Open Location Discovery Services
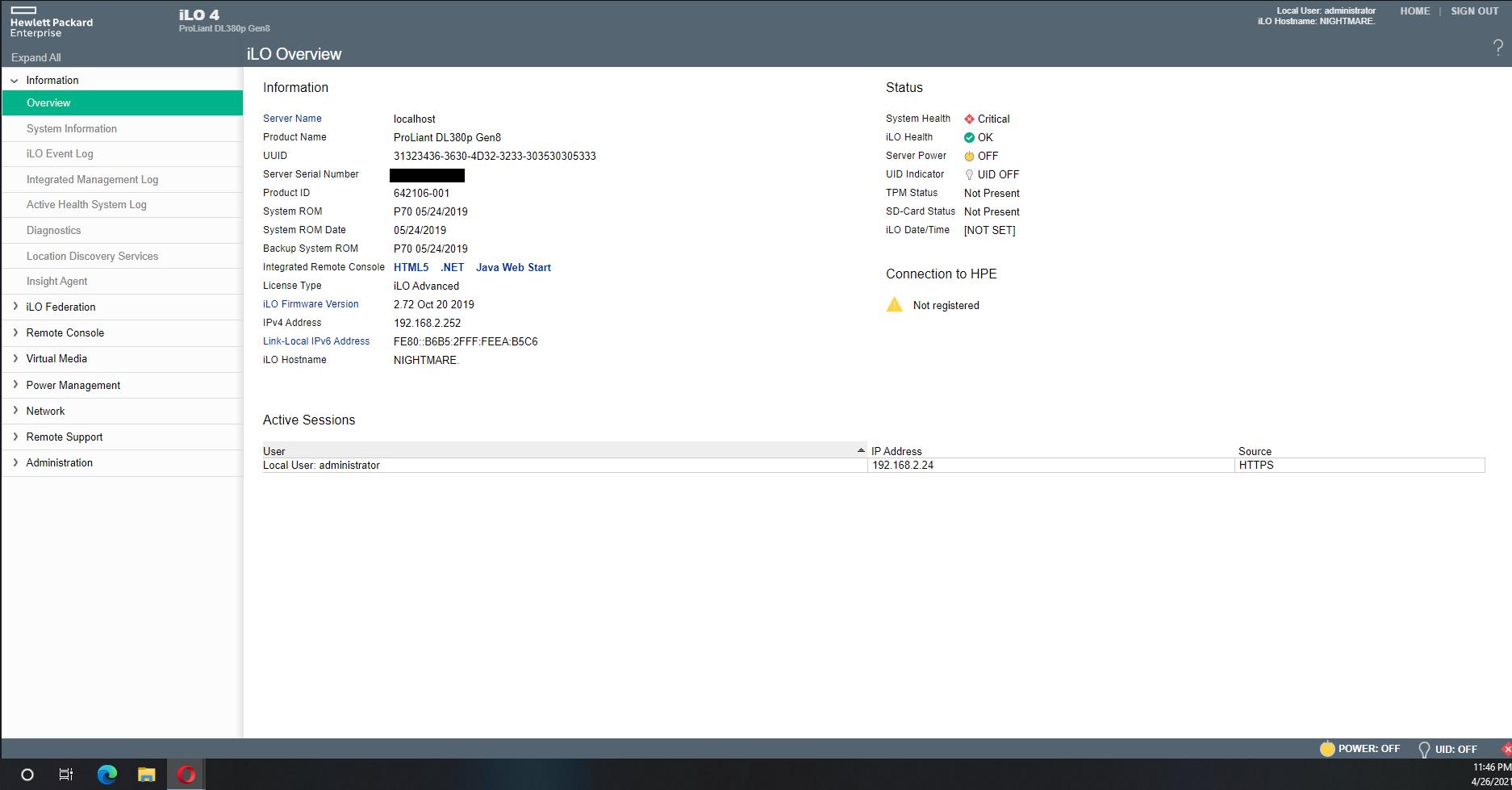Image resolution: width=1512 pixels, height=790 pixels. click(x=123, y=256)
